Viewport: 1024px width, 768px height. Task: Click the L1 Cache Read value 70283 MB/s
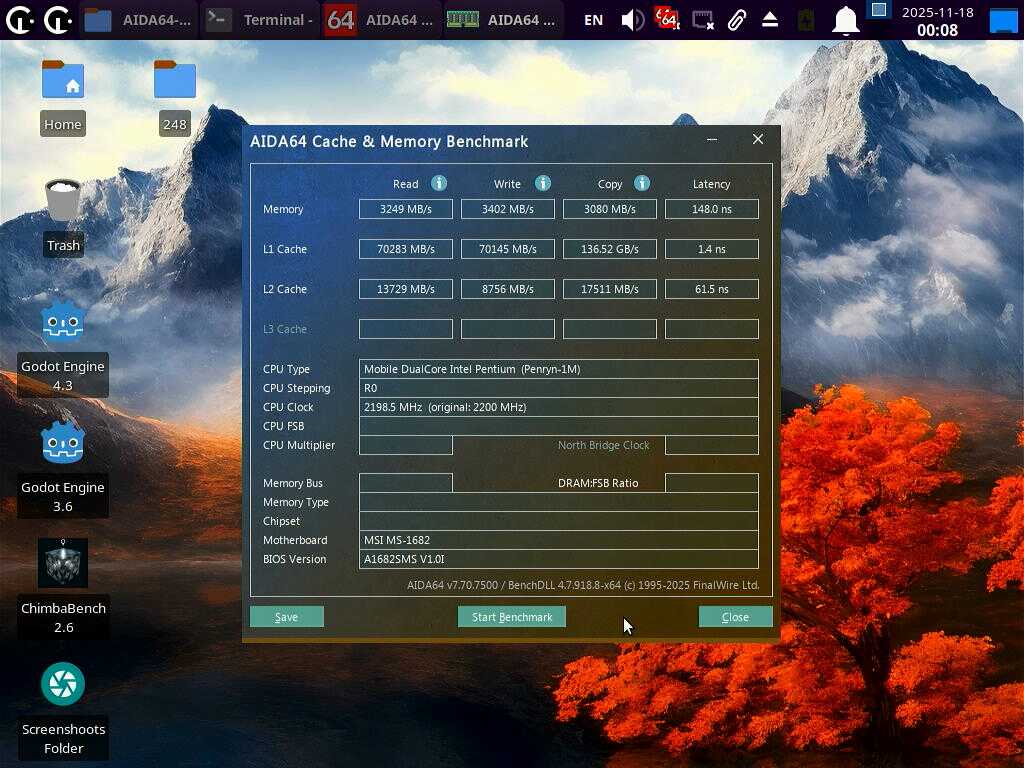tap(406, 249)
